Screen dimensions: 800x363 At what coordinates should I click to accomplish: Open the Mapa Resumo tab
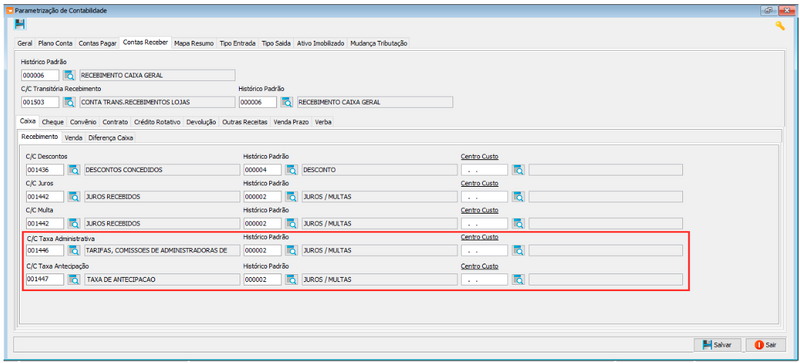194,43
